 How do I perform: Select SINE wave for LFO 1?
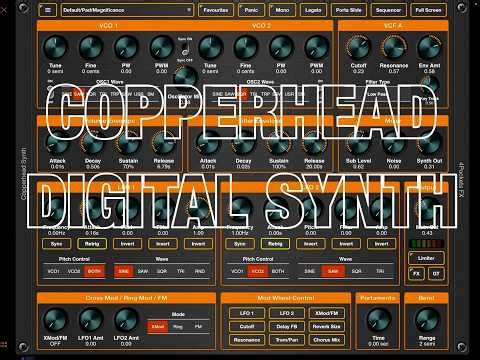(124, 271)
